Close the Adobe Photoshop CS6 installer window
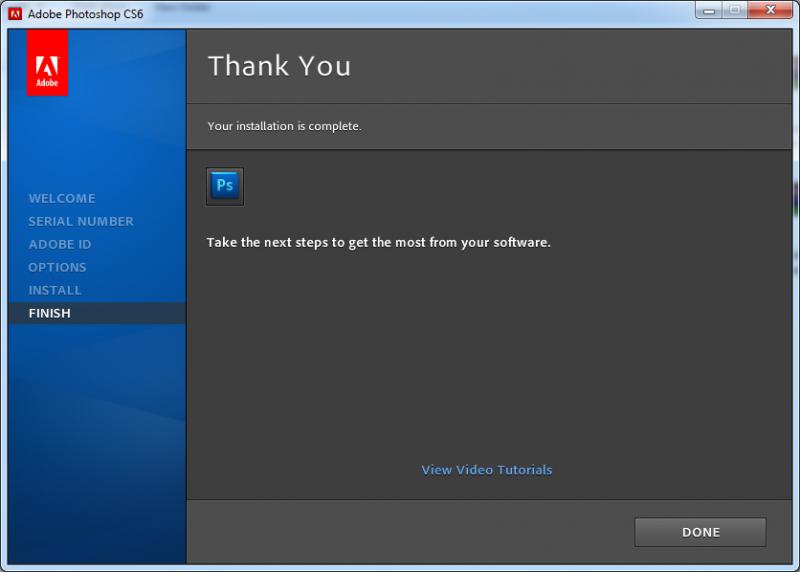The height and width of the screenshot is (572, 800). [770, 10]
